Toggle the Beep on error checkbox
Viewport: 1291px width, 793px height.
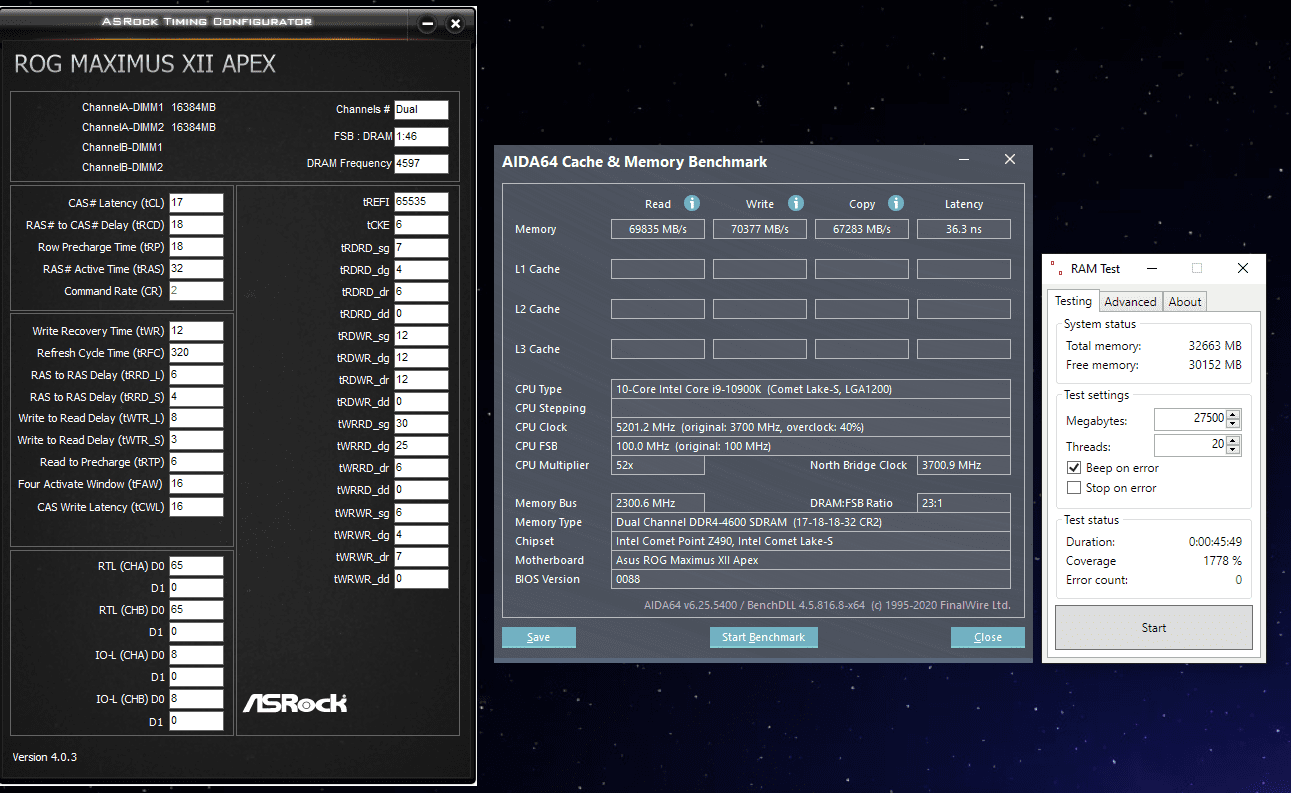click(1074, 468)
